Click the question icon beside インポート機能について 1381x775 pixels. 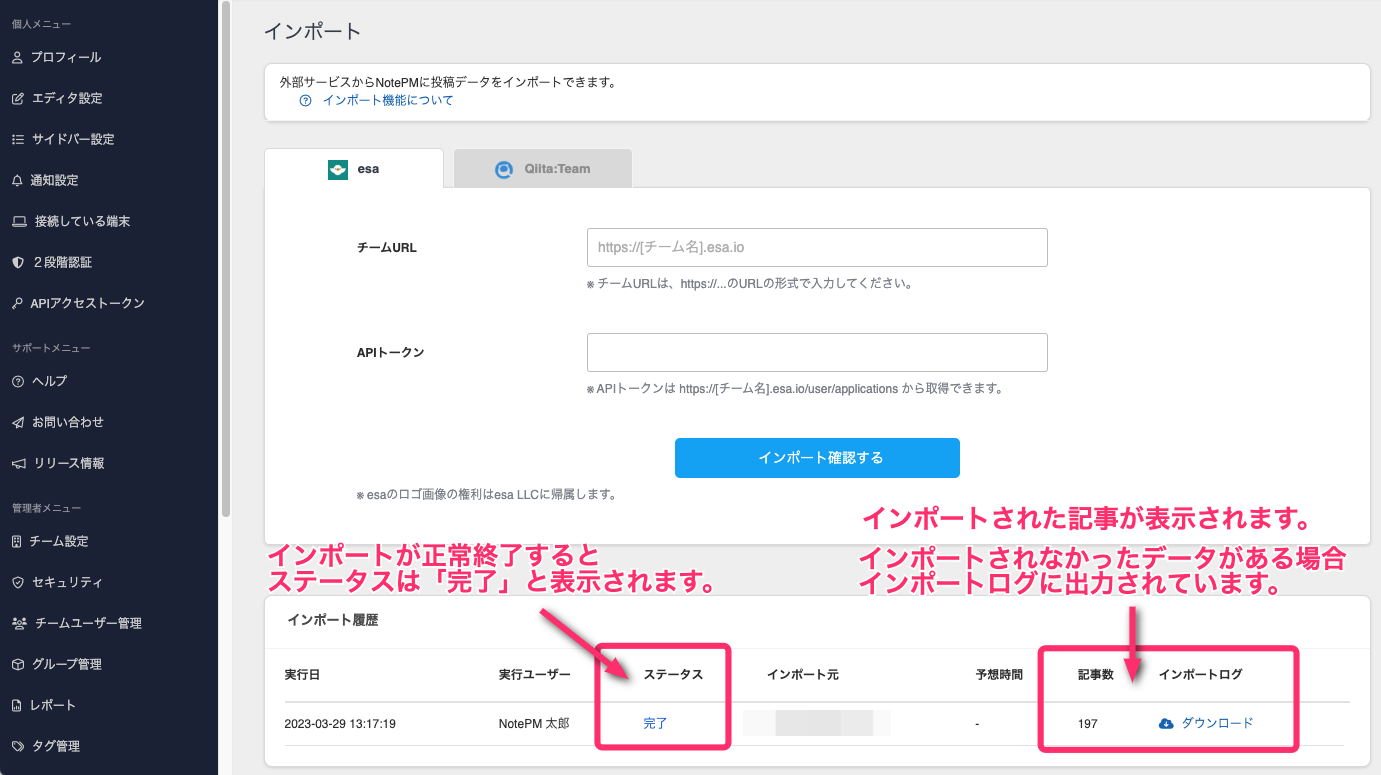coord(306,101)
